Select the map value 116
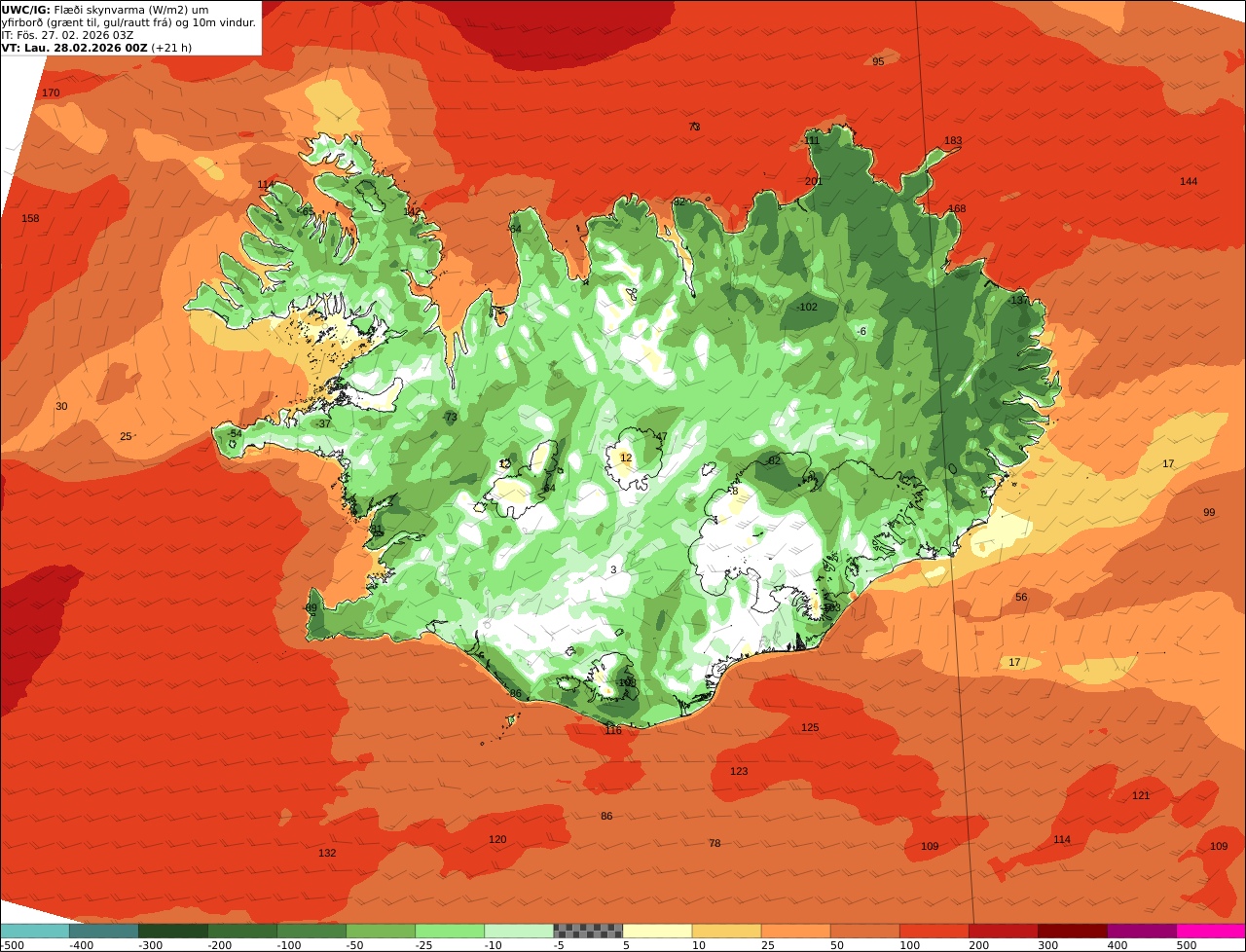Screen dimensions: 1246x952 [x=612, y=730]
